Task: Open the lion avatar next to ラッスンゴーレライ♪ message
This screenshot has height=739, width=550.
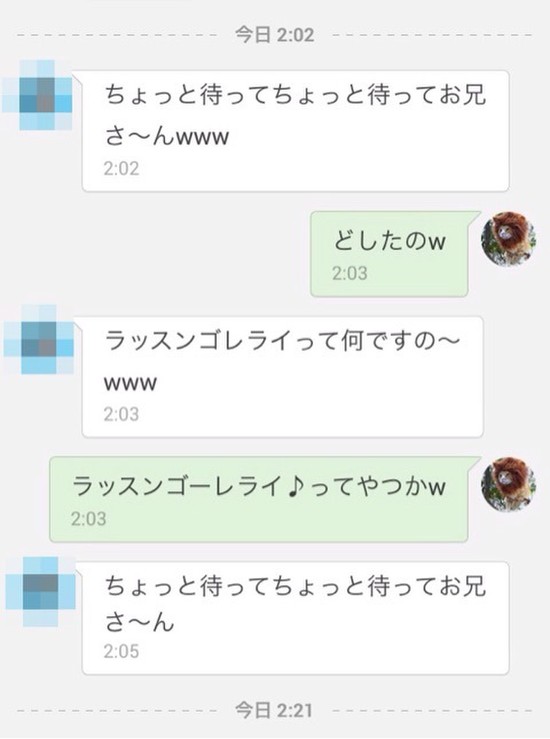Action: coord(509,484)
